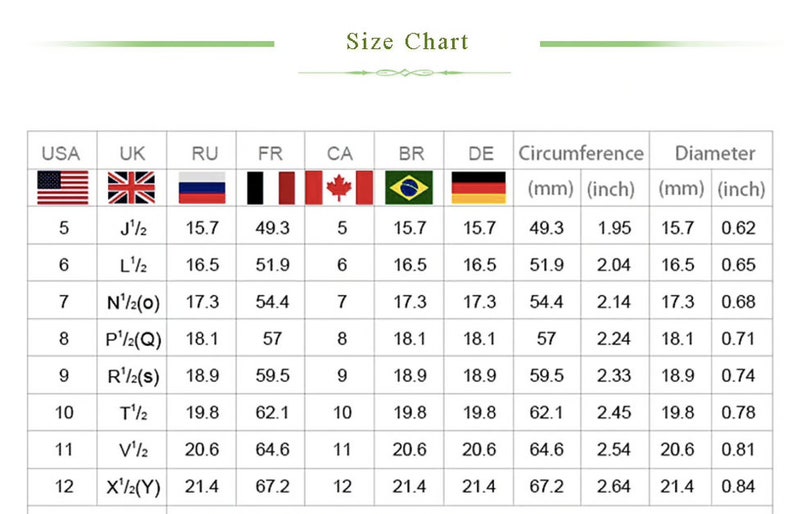Click the French flag icon
The height and width of the screenshot is (514, 794).
[x=271, y=188]
